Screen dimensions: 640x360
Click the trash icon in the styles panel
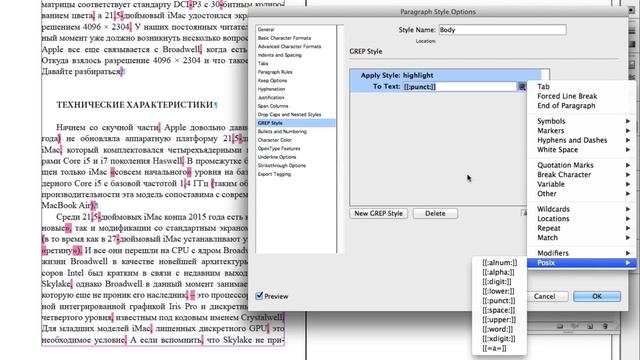tap(605, 326)
